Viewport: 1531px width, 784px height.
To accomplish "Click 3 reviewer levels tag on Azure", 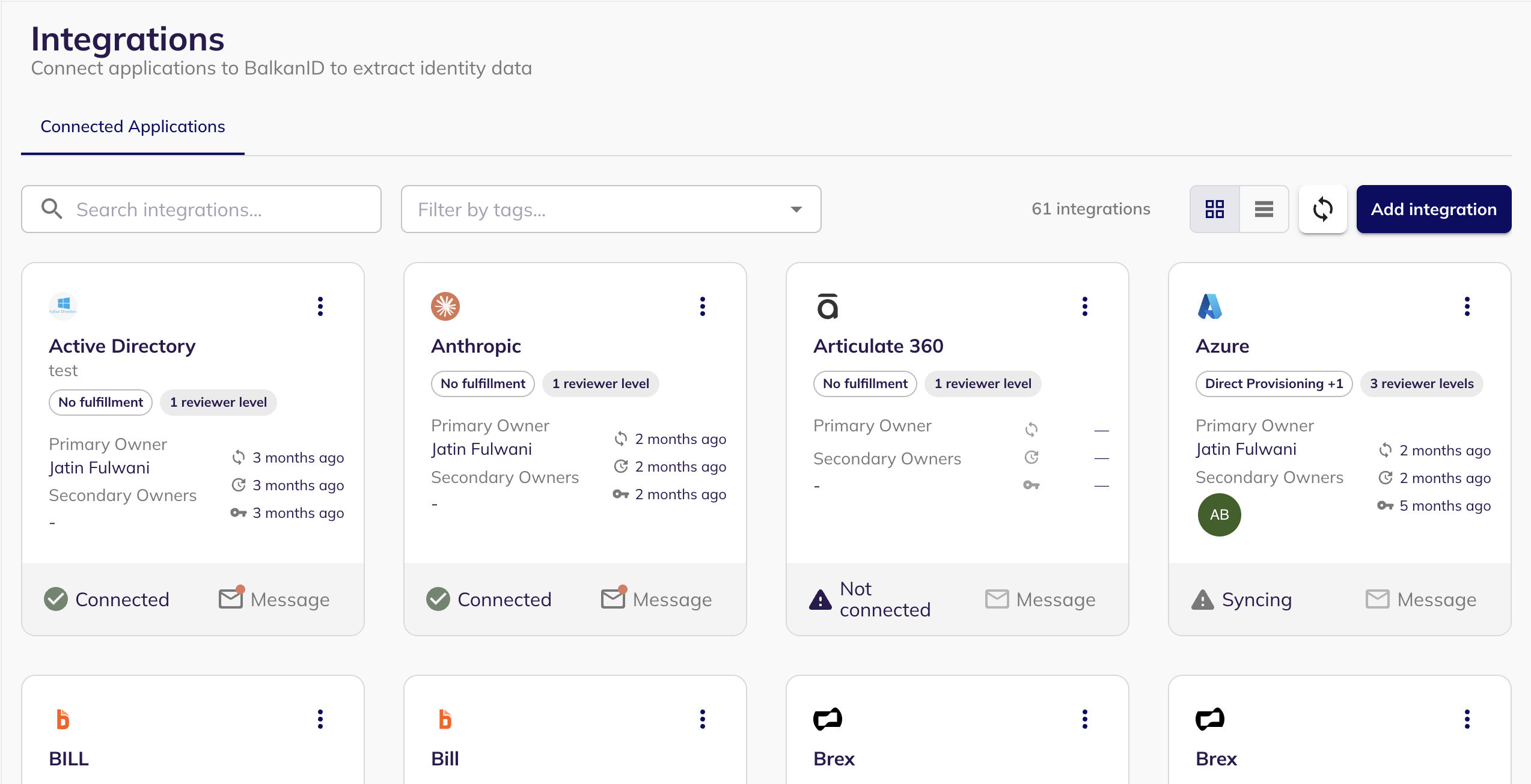I will click(x=1422, y=384).
